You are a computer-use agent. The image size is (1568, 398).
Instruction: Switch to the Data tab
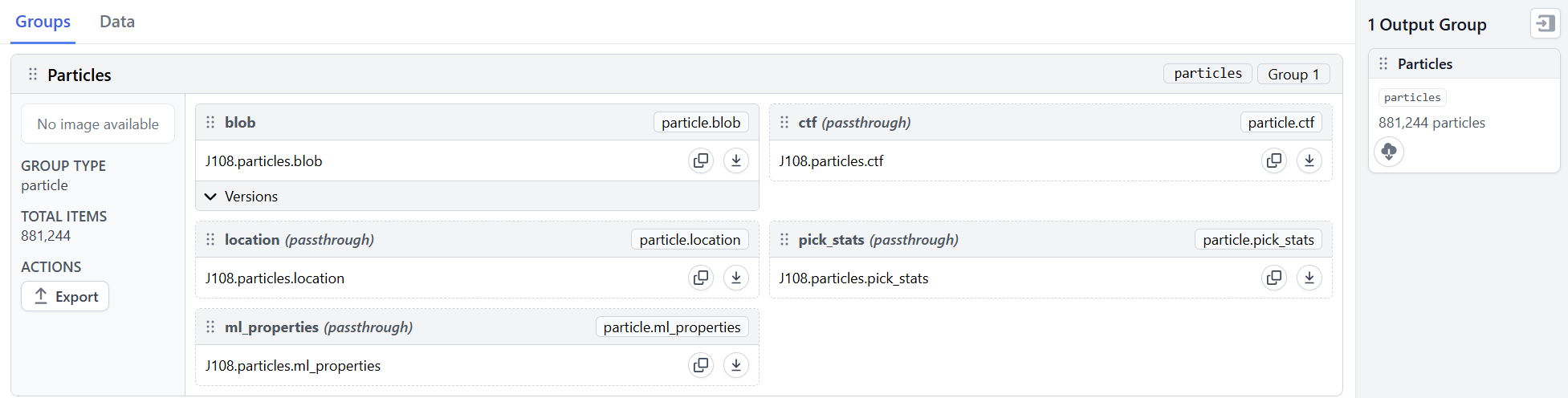pos(117,22)
